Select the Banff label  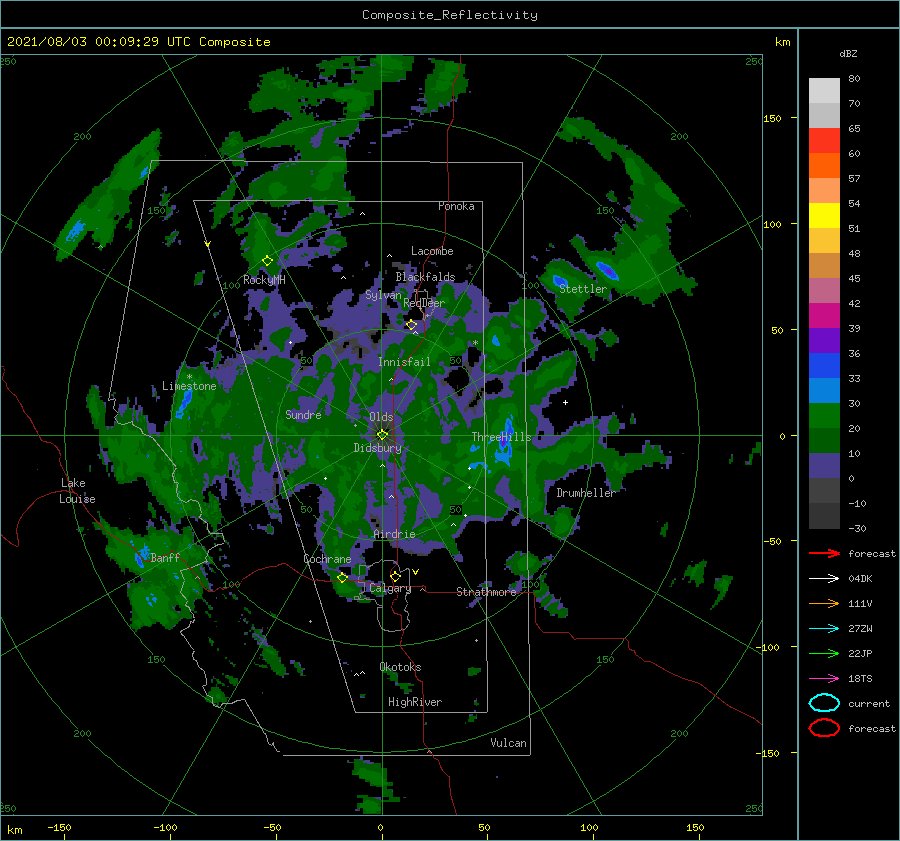pos(165,557)
